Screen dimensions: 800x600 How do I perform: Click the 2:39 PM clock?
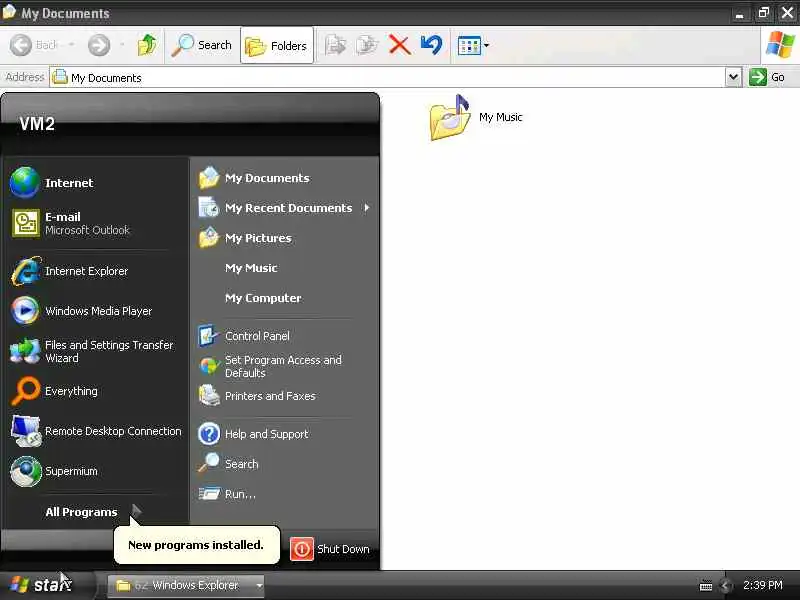point(763,585)
